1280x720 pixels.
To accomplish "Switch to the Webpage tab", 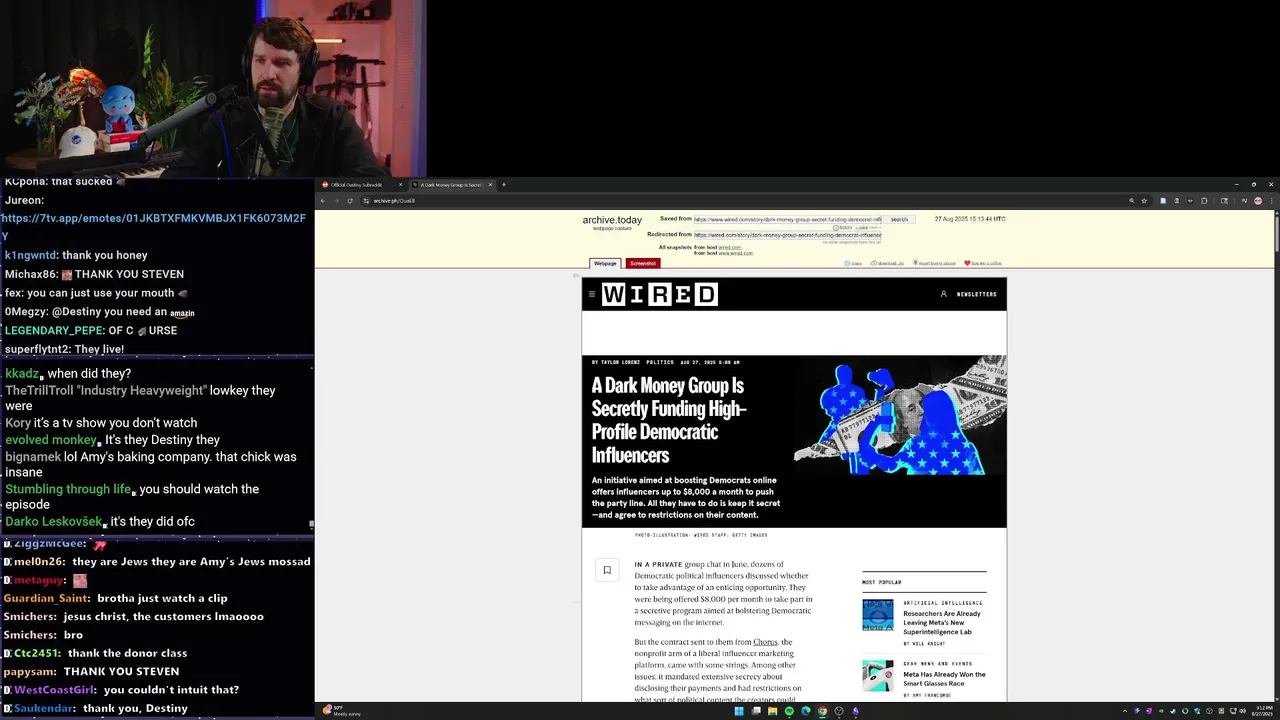I will pyautogui.click(x=605, y=263).
